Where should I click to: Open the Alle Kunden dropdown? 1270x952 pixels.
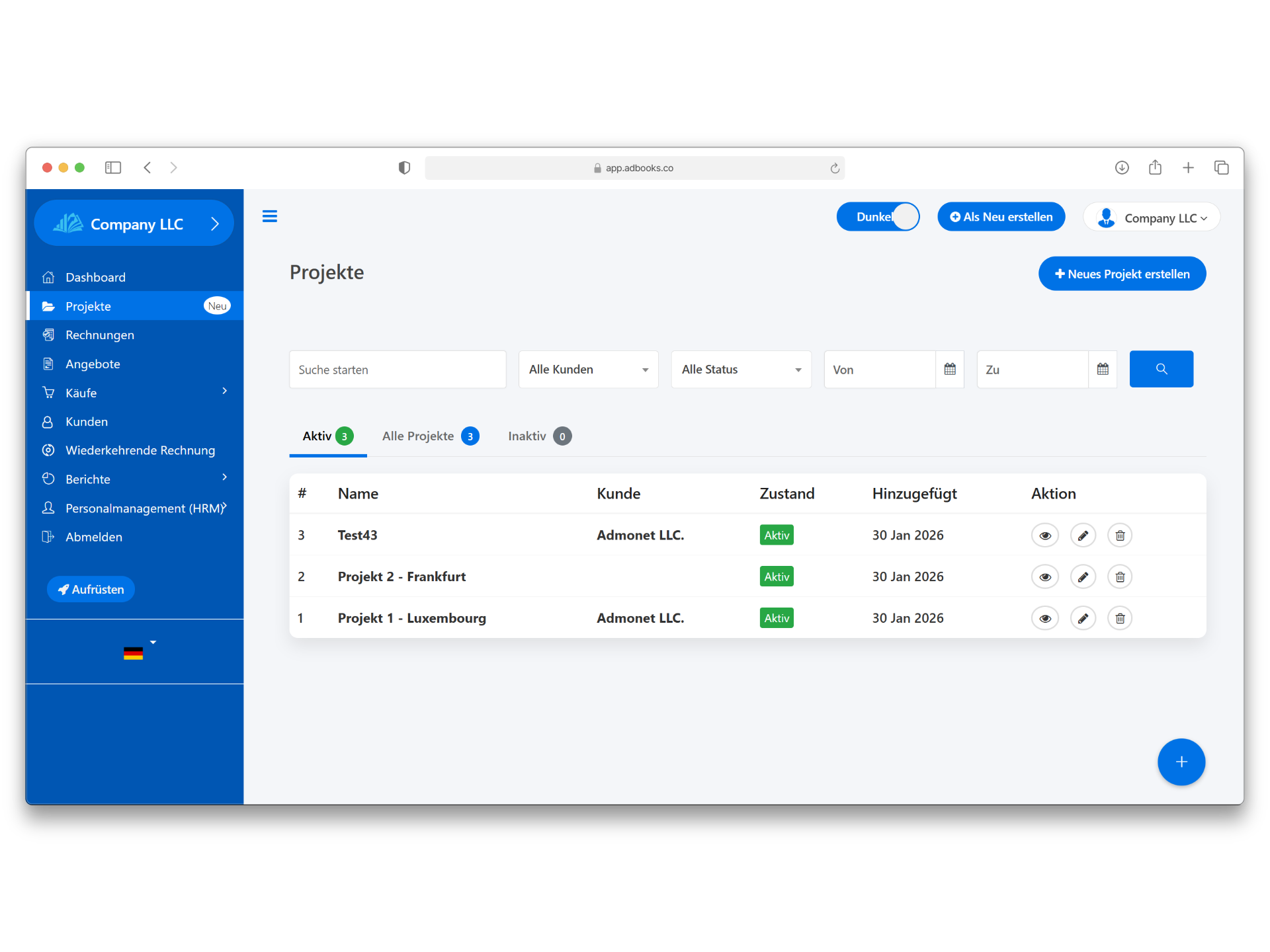pyautogui.click(x=588, y=370)
